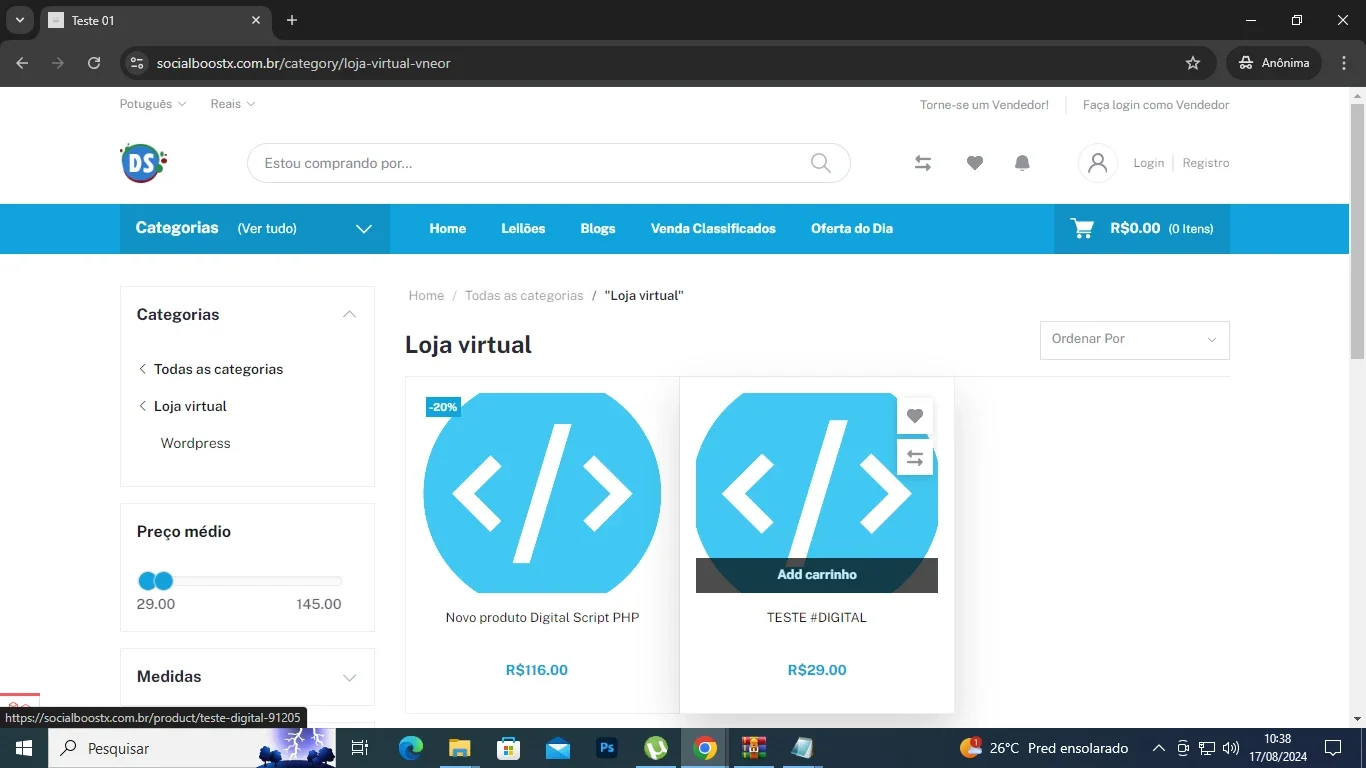Open Novo produto Digital Script PHP thumbnail
This screenshot has height=768, width=1366.
pos(542,493)
